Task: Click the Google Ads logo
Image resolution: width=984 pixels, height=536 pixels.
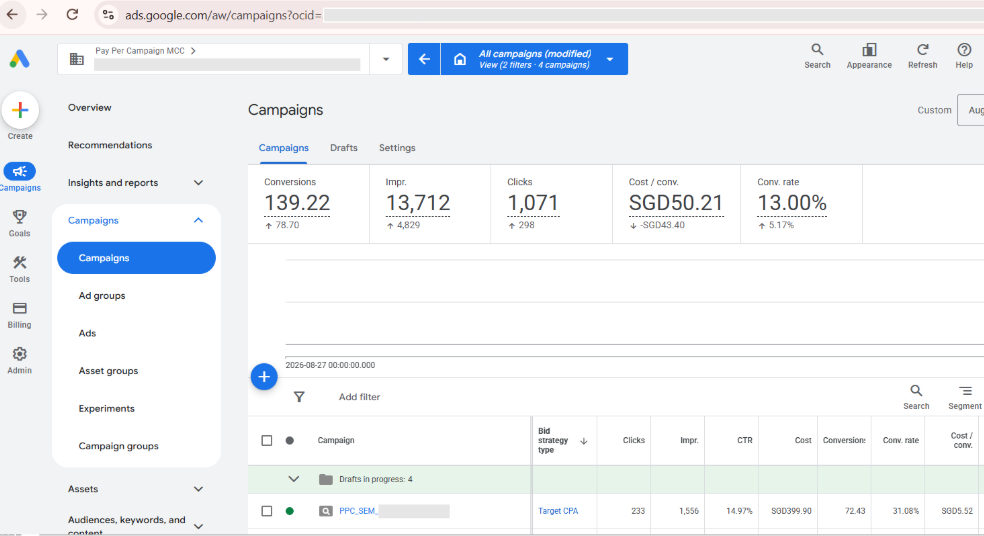Action: [x=19, y=59]
